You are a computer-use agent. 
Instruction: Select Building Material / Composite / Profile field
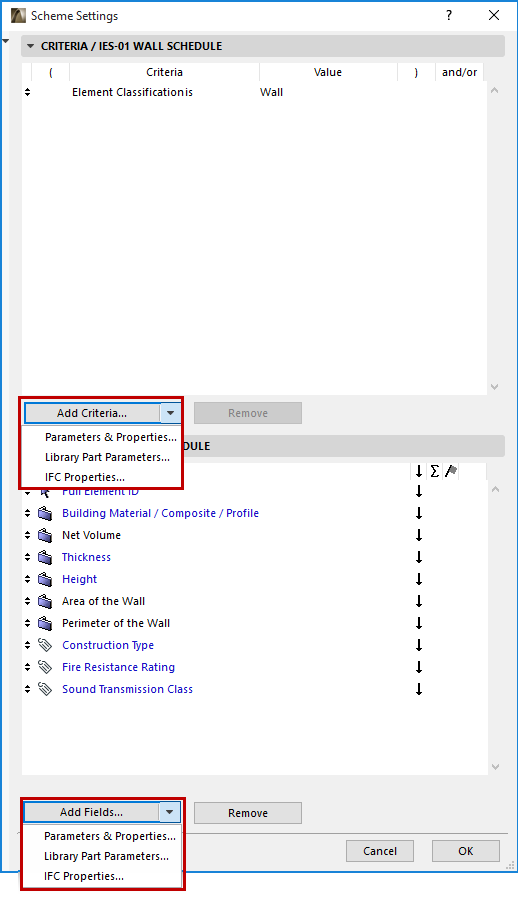160,513
